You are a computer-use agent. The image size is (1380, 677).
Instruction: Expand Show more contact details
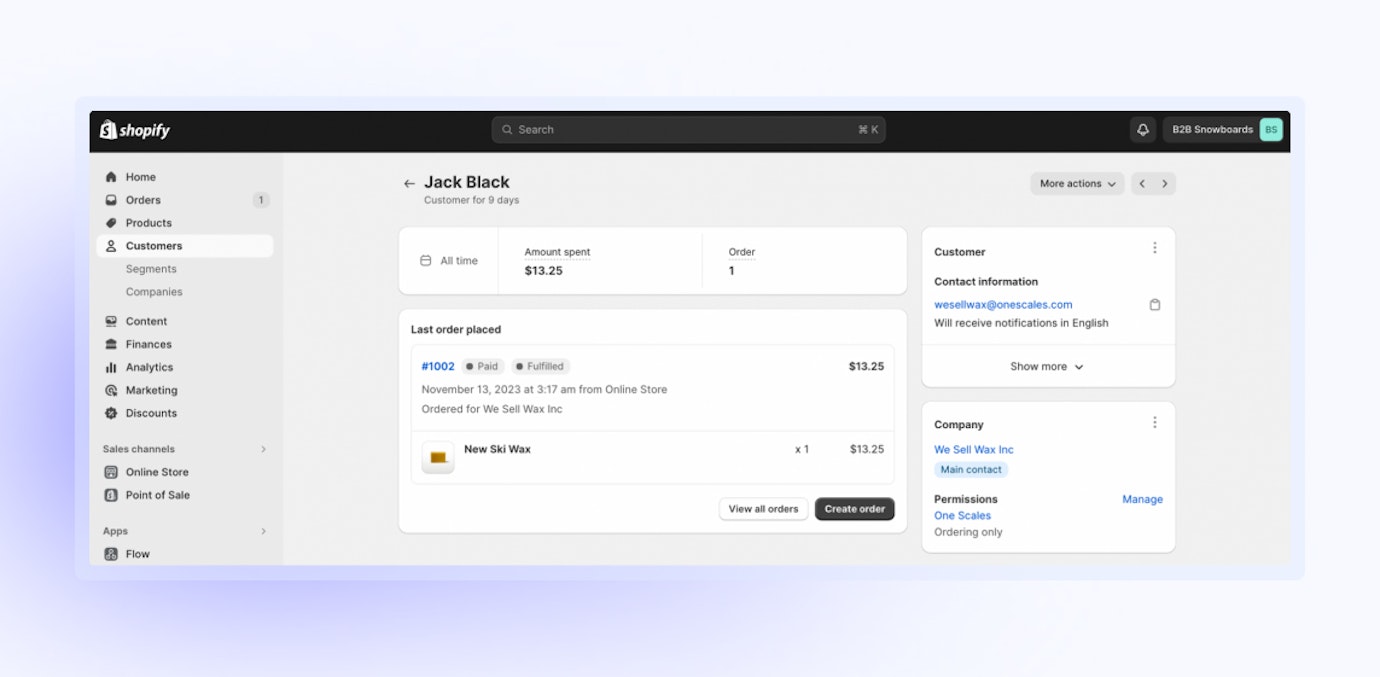pyautogui.click(x=1047, y=367)
